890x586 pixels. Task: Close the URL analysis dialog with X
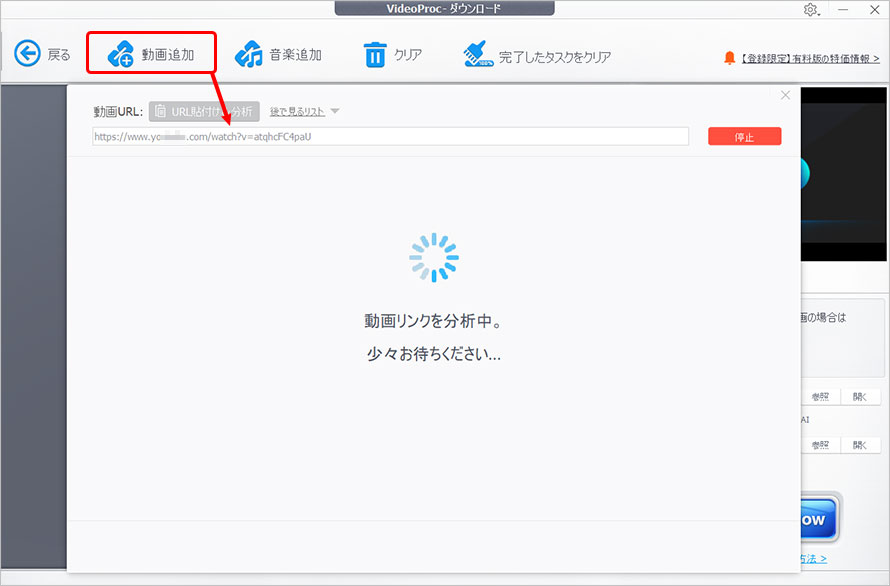coord(785,95)
